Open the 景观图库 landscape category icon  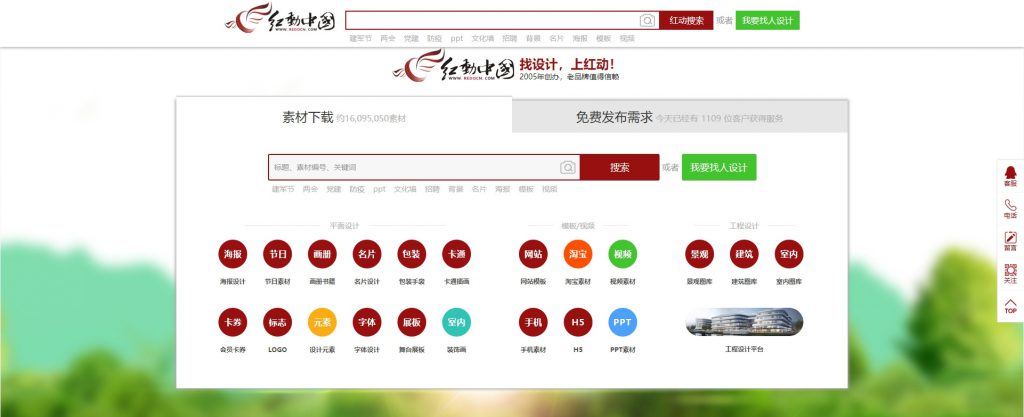click(699, 255)
